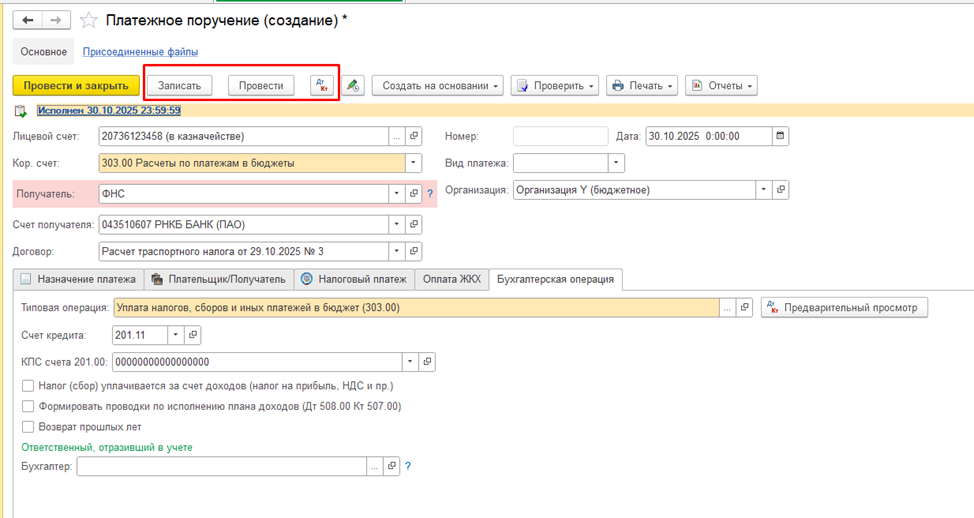Switch to Оплата ЖКХ tab
Image resolution: width=974 pixels, height=518 pixels.
pyautogui.click(x=452, y=279)
